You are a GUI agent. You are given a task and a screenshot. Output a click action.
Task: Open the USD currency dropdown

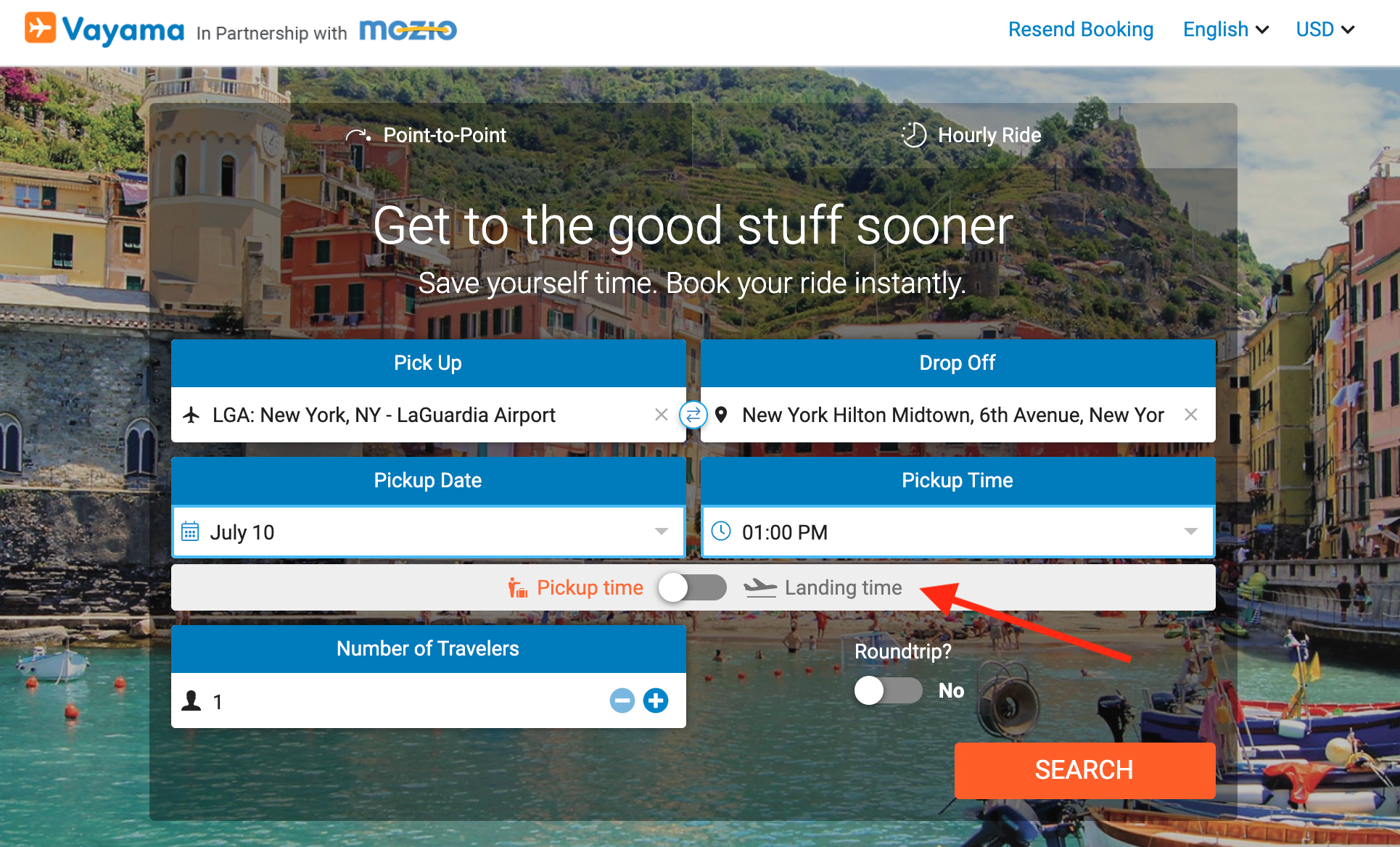pyautogui.click(x=1325, y=30)
